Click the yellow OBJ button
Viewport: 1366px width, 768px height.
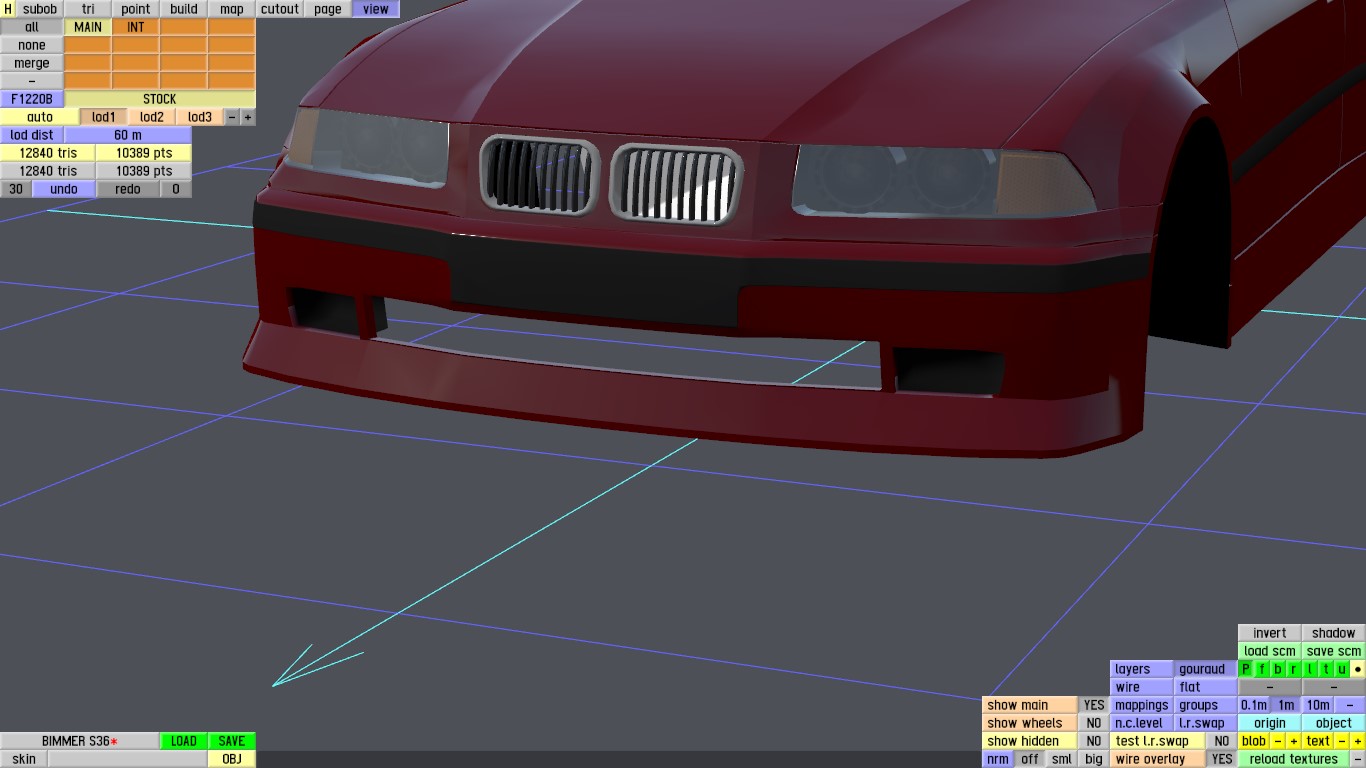232,759
